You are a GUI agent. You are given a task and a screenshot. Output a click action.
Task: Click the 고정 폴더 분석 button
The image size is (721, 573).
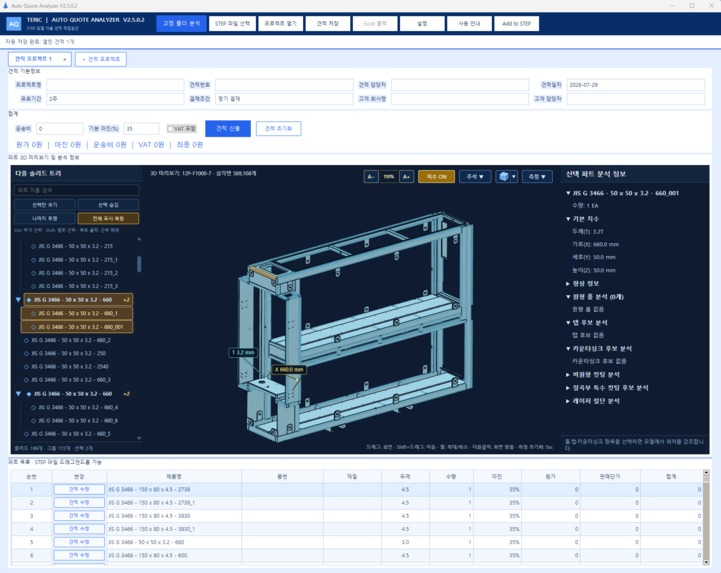coord(181,23)
